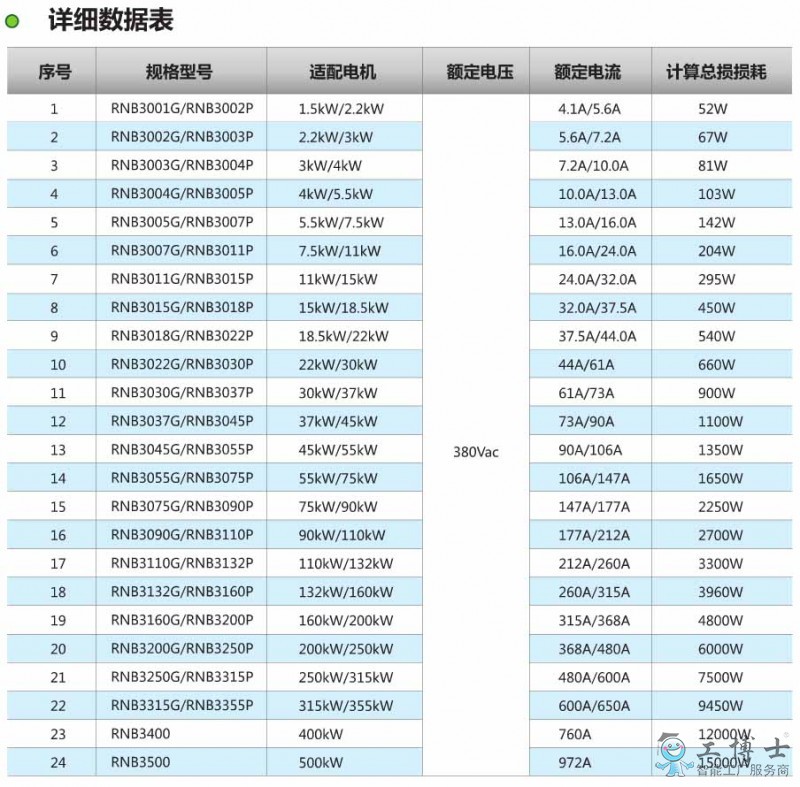
Task: Click model cell RNB3055G/RNB3075P
Action: pyautogui.click(x=182, y=478)
